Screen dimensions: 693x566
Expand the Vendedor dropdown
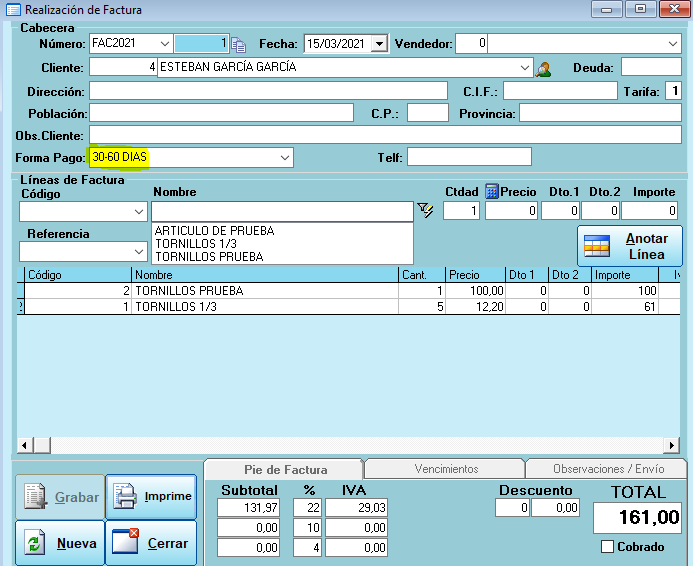click(x=673, y=44)
